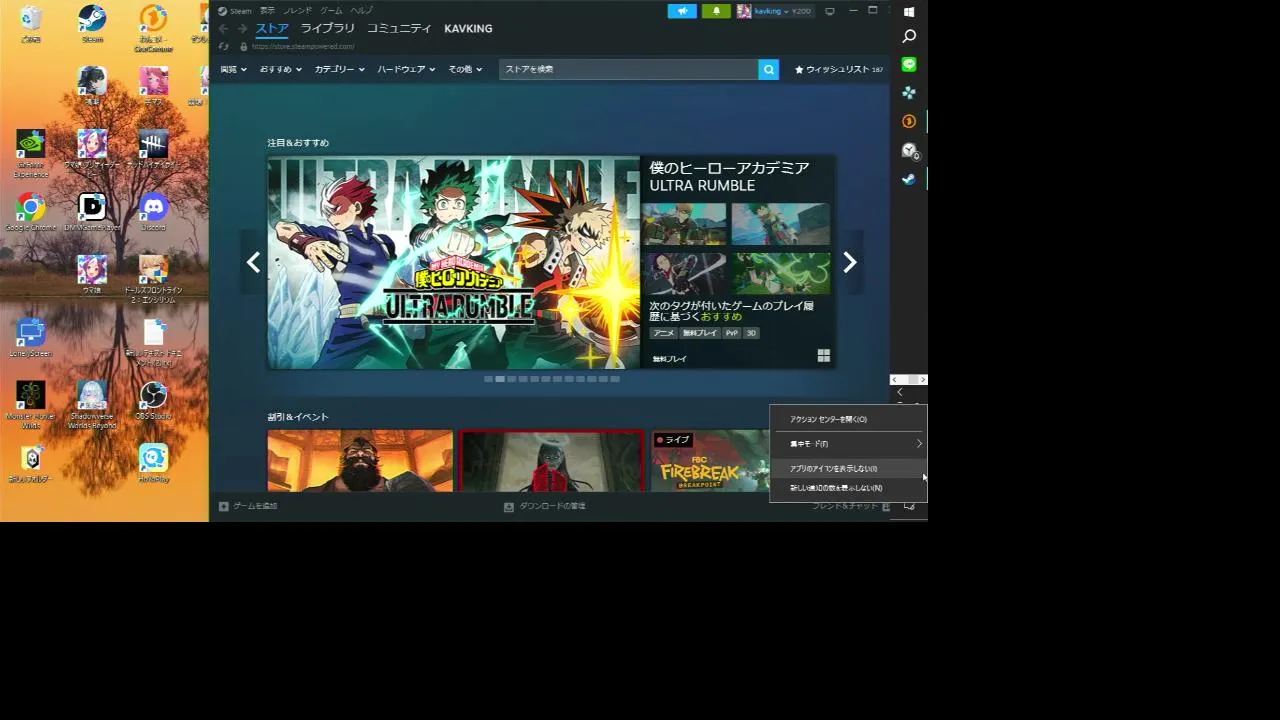Click the Steam store URL address
The image size is (1280, 720).
click(x=303, y=46)
